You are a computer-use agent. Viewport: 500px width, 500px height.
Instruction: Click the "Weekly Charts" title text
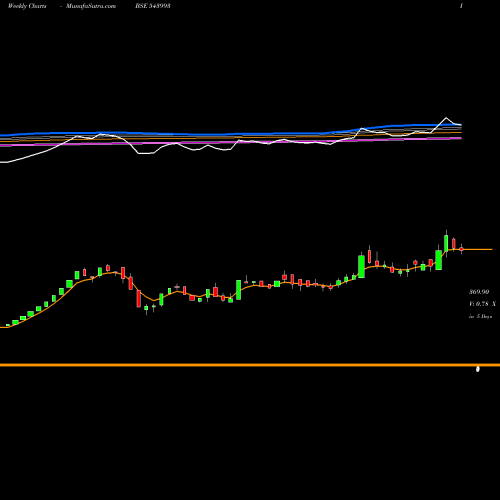(27, 6)
